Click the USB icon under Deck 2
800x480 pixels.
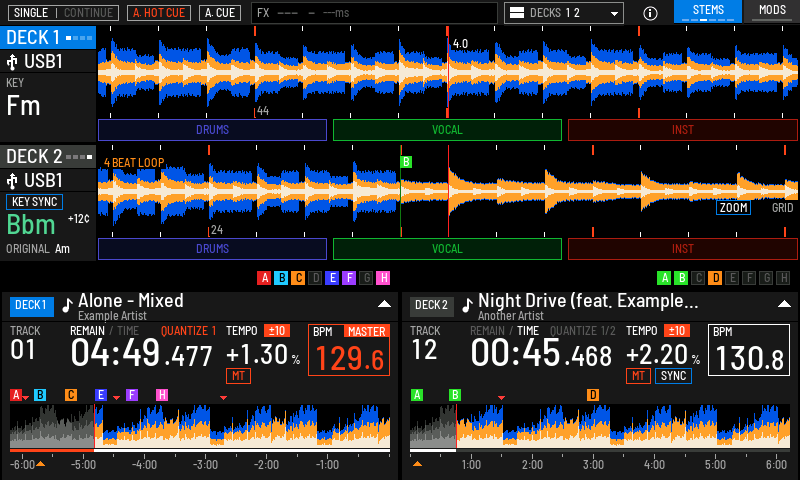(12, 181)
